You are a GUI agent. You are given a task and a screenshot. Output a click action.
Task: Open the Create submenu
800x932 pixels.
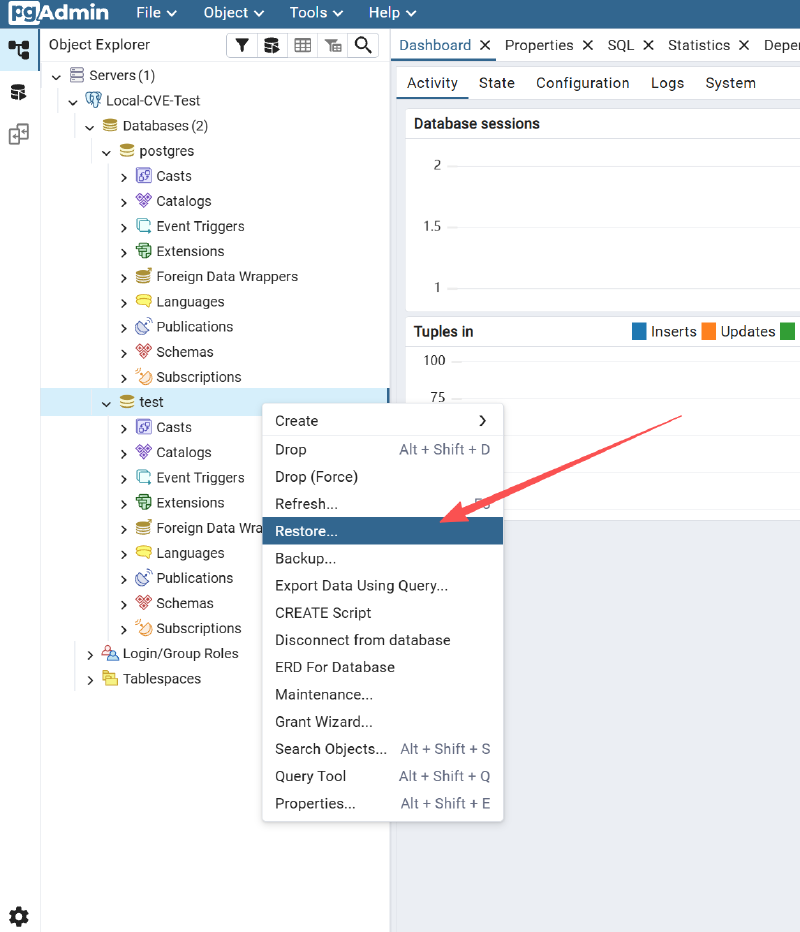point(383,421)
